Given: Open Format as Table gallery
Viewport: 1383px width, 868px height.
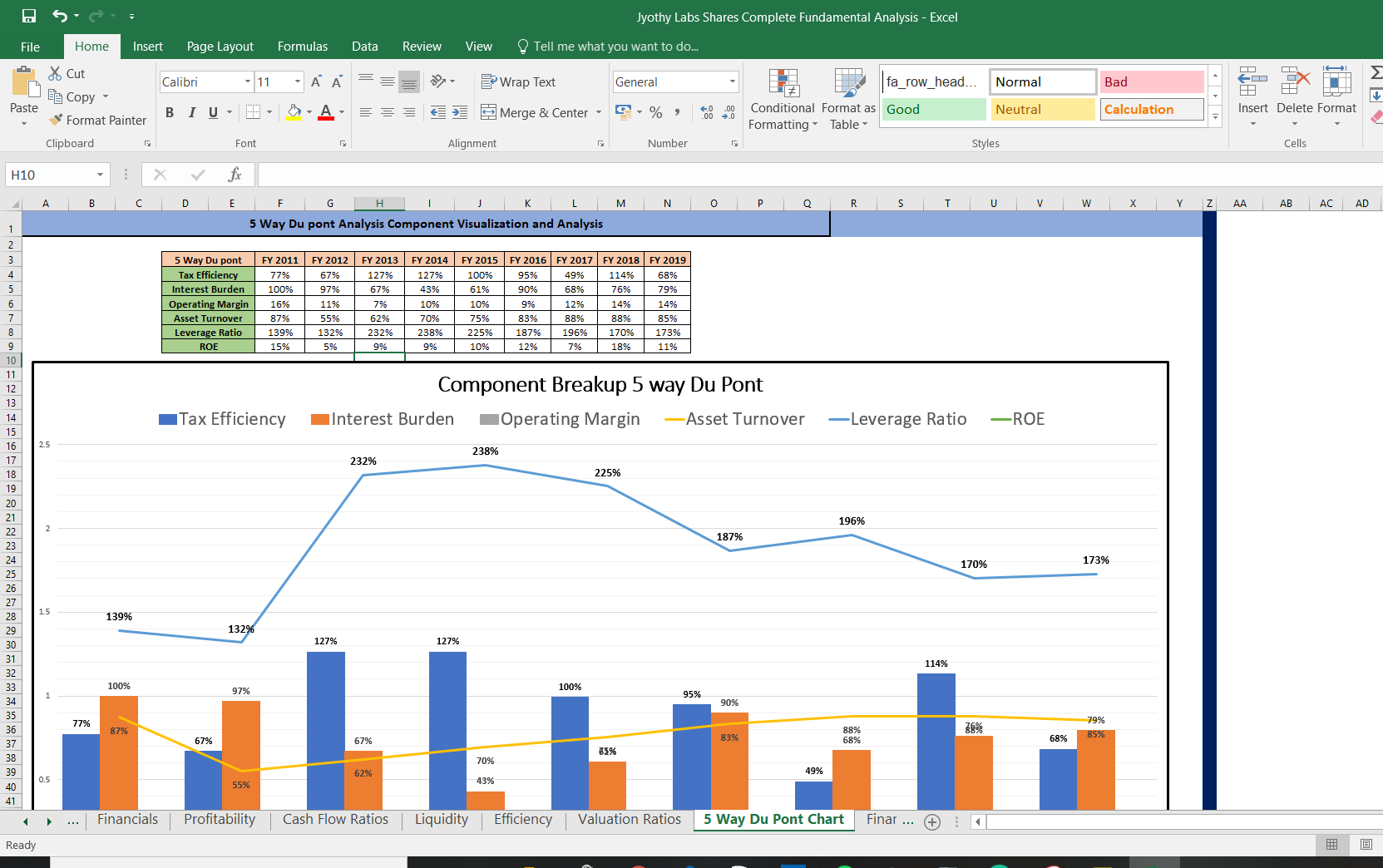Looking at the screenshot, I should [848, 99].
